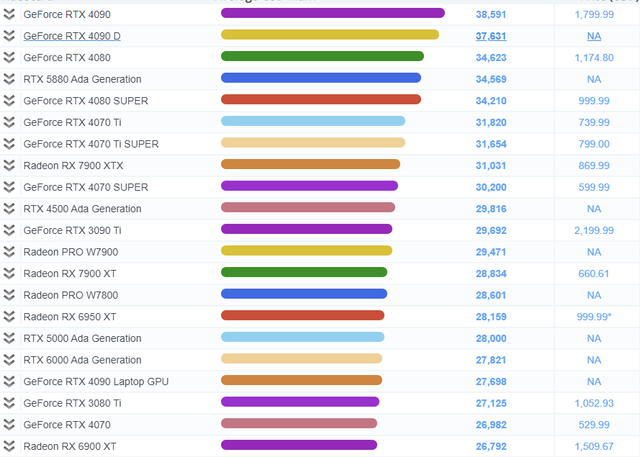Click chevron icon beside GeForce RTX 4070 Ti
This screenshot has width=640, height=457.
tap(9, 122)
